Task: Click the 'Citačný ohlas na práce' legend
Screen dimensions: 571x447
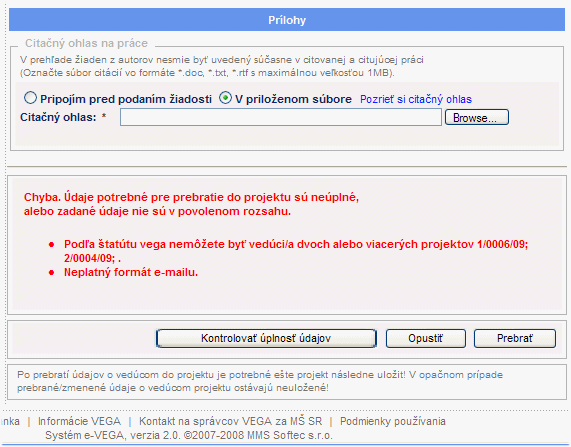Action: [x=86, y=43]
